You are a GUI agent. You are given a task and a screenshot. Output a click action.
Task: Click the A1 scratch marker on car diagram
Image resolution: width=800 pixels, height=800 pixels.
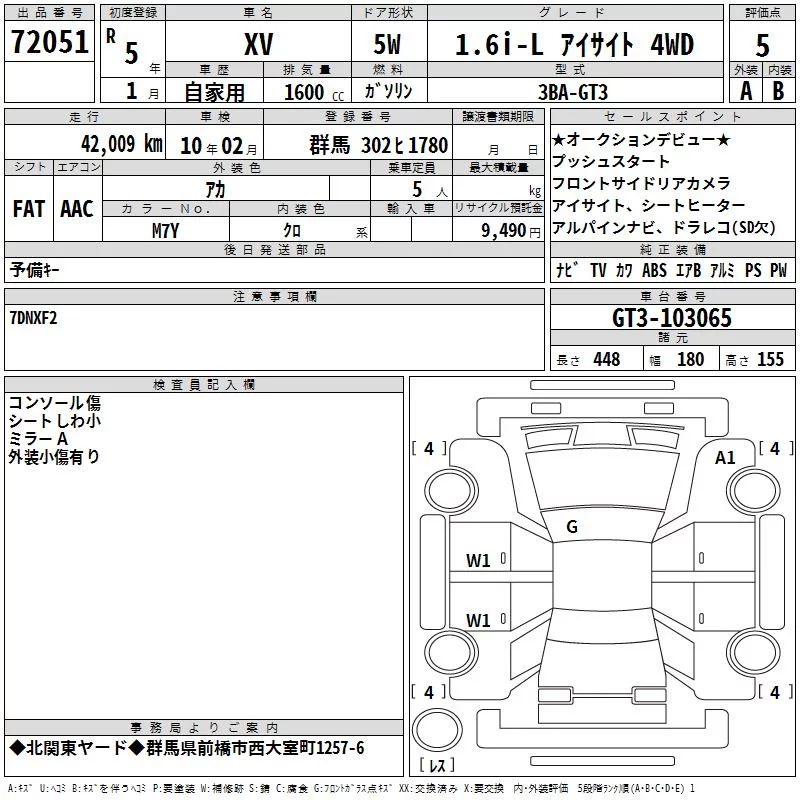(725, 457)
